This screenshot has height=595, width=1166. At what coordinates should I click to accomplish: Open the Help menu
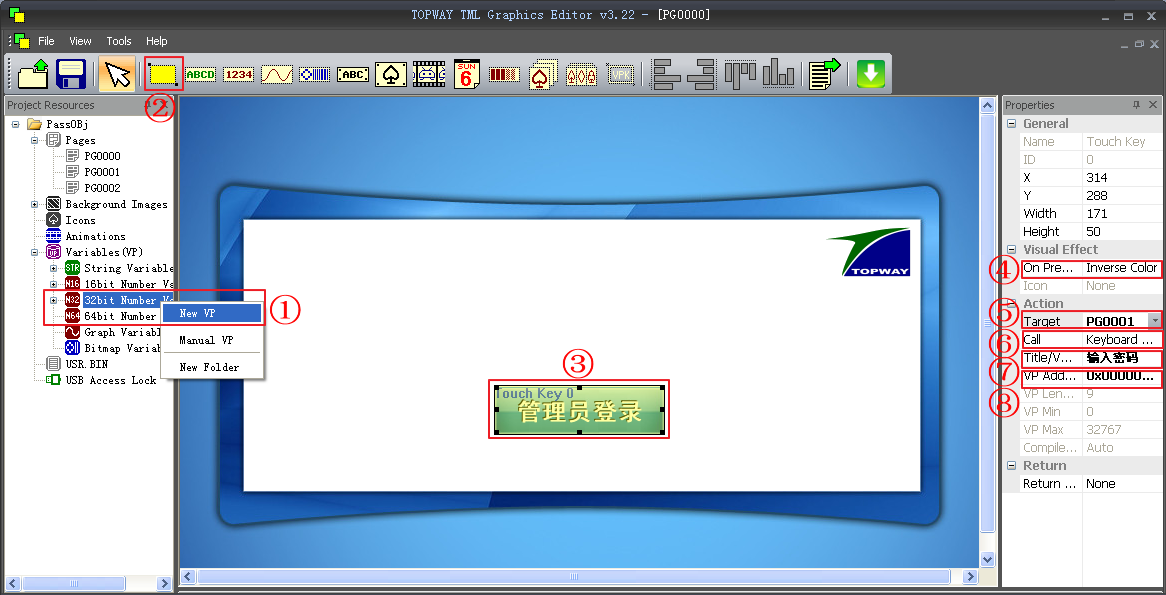coord(157,41)
